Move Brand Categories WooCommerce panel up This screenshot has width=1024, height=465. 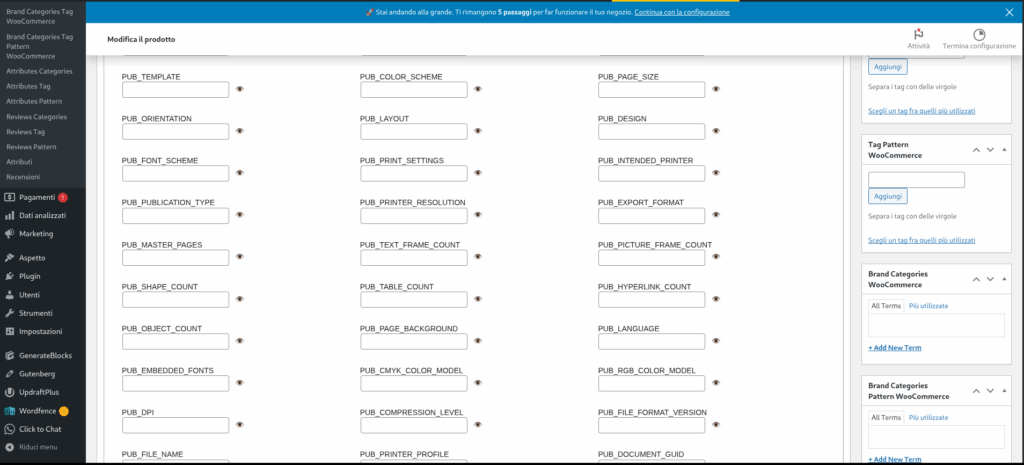coord(976,279)
